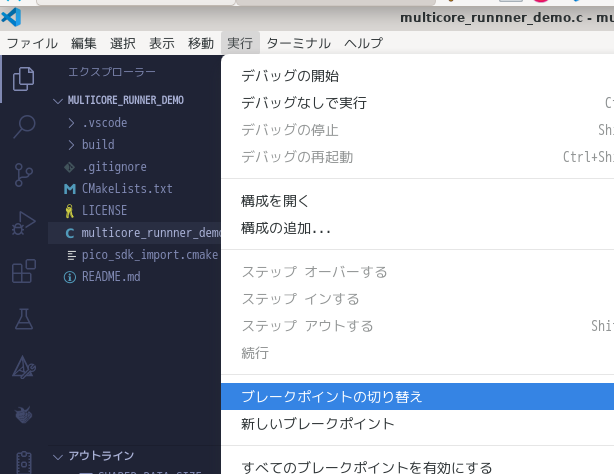Image resolution: width=614 pixels, height=474 pixels.
Task: Open the Search view icon
Action: [x=23, y=127]
